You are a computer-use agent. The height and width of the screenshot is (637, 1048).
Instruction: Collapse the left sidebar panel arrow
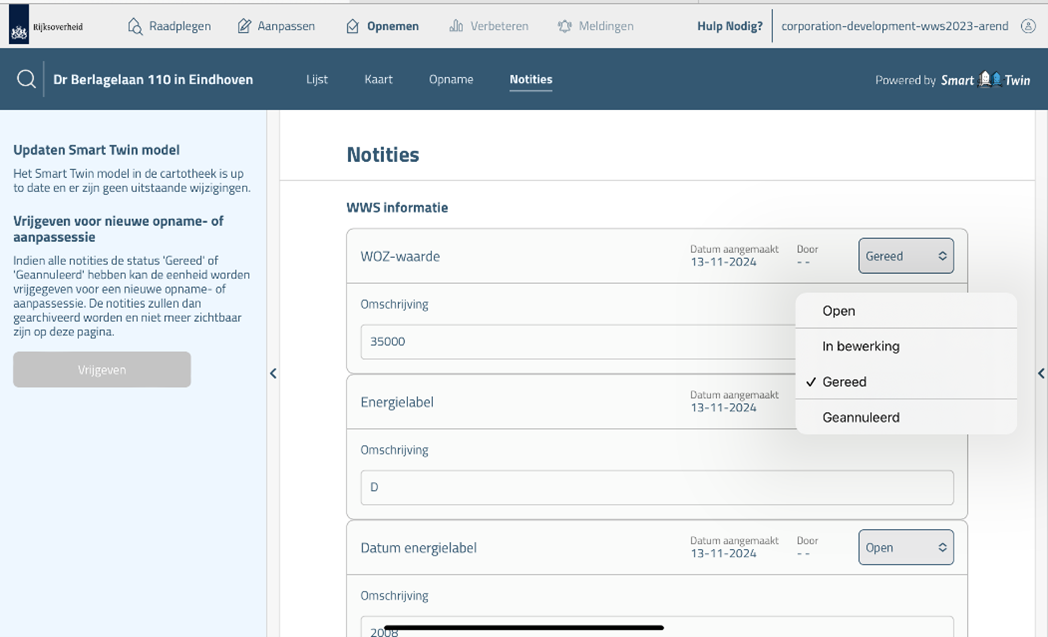[273, 373]
